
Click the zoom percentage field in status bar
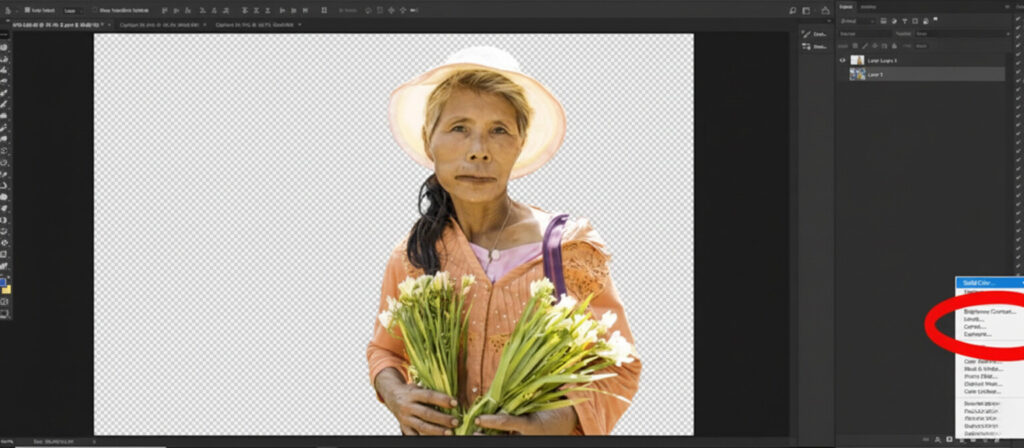pyautogui.click(x=7, y=442)
